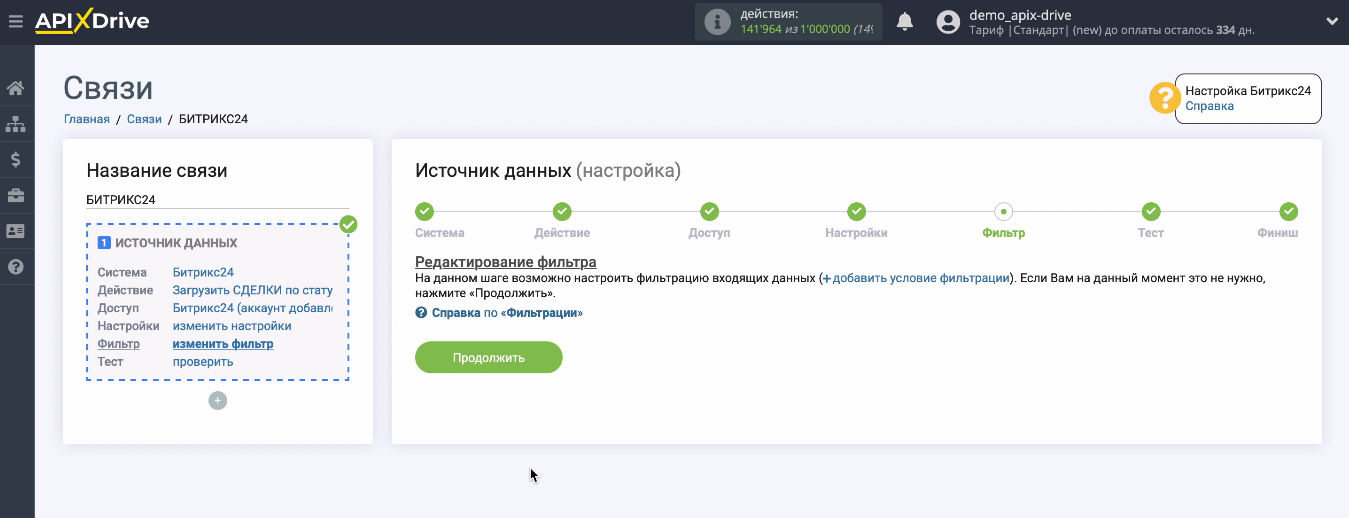Go to Связи breadcrumb

coord(144,119)
